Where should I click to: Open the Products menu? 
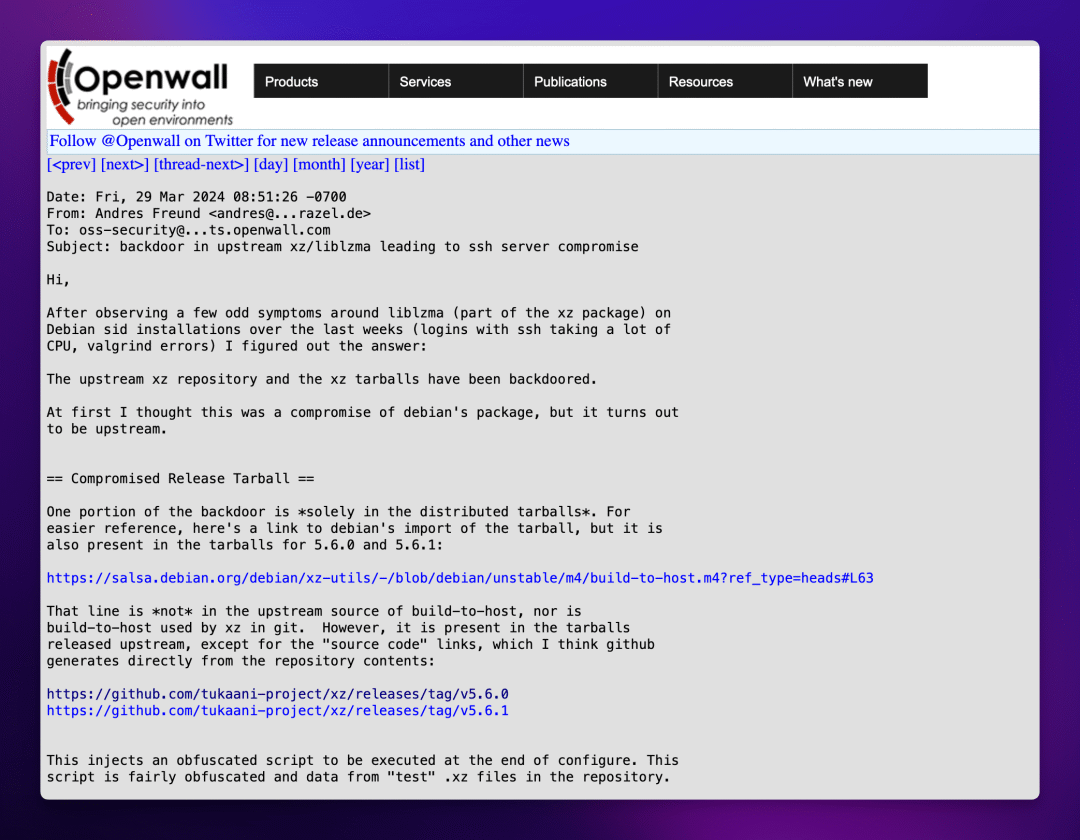click(x=321, y=81)
